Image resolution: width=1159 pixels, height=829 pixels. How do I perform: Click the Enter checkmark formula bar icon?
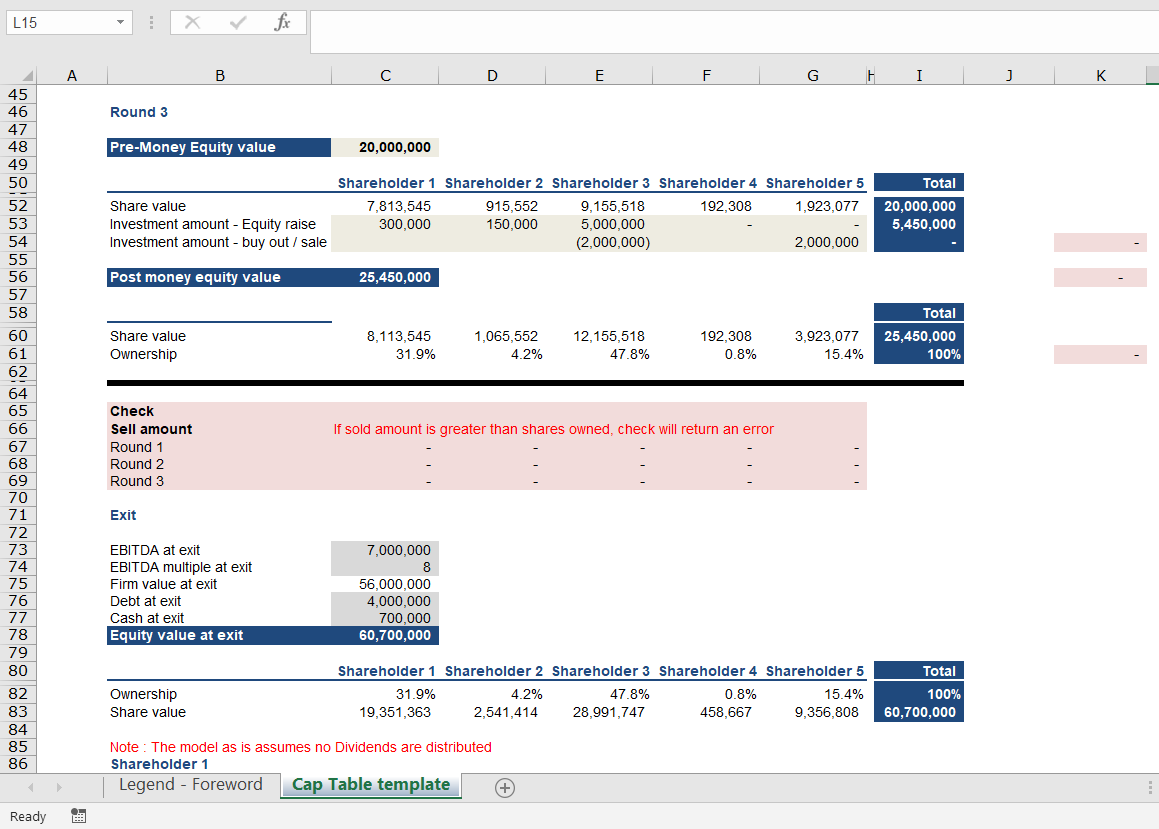pyautogui.click(x=238, y=22)
